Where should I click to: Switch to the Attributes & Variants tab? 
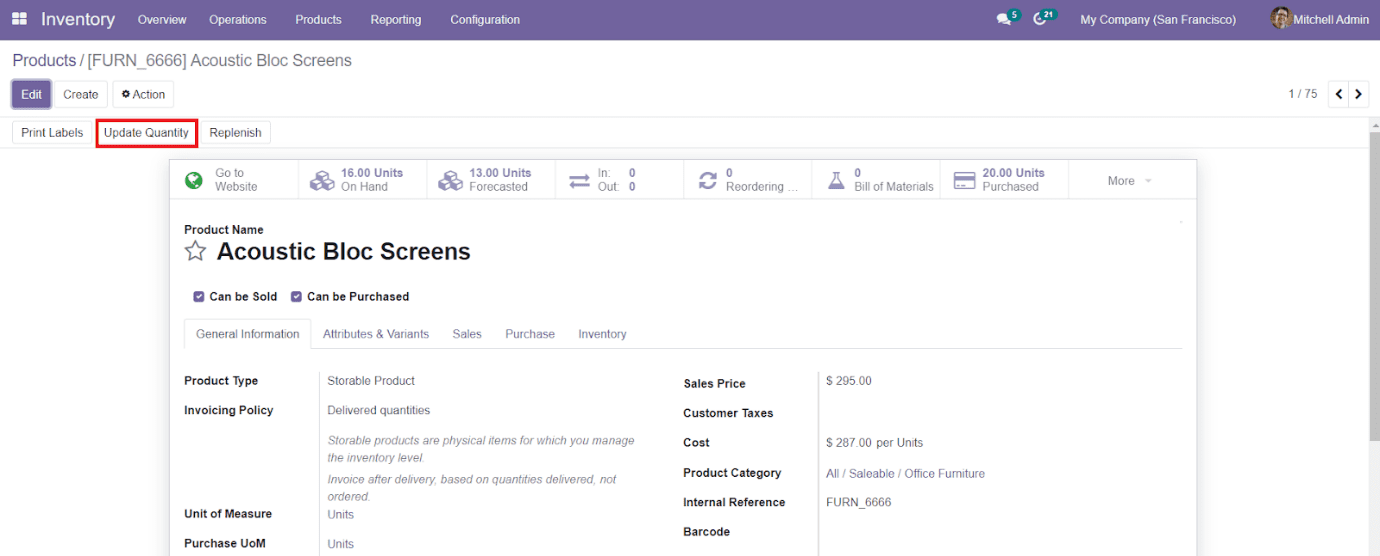[375, 334]
